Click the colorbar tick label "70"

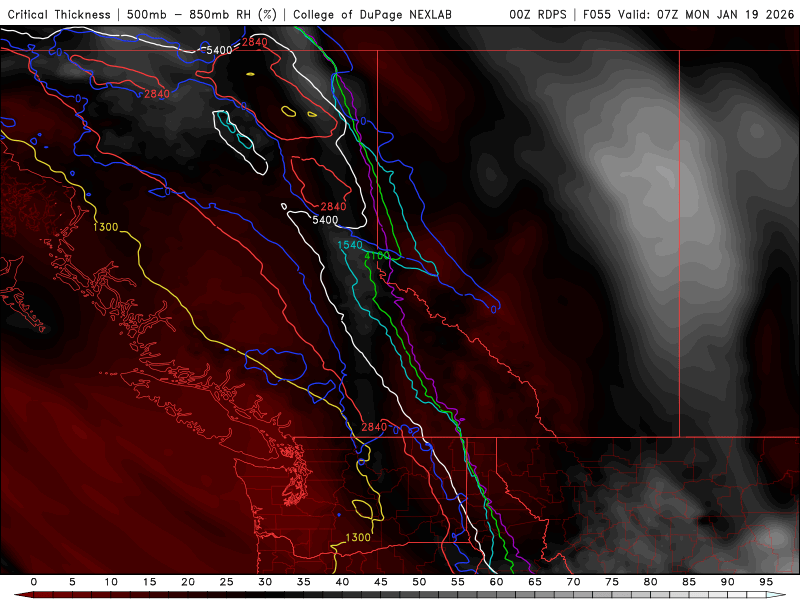coord(573,582)
